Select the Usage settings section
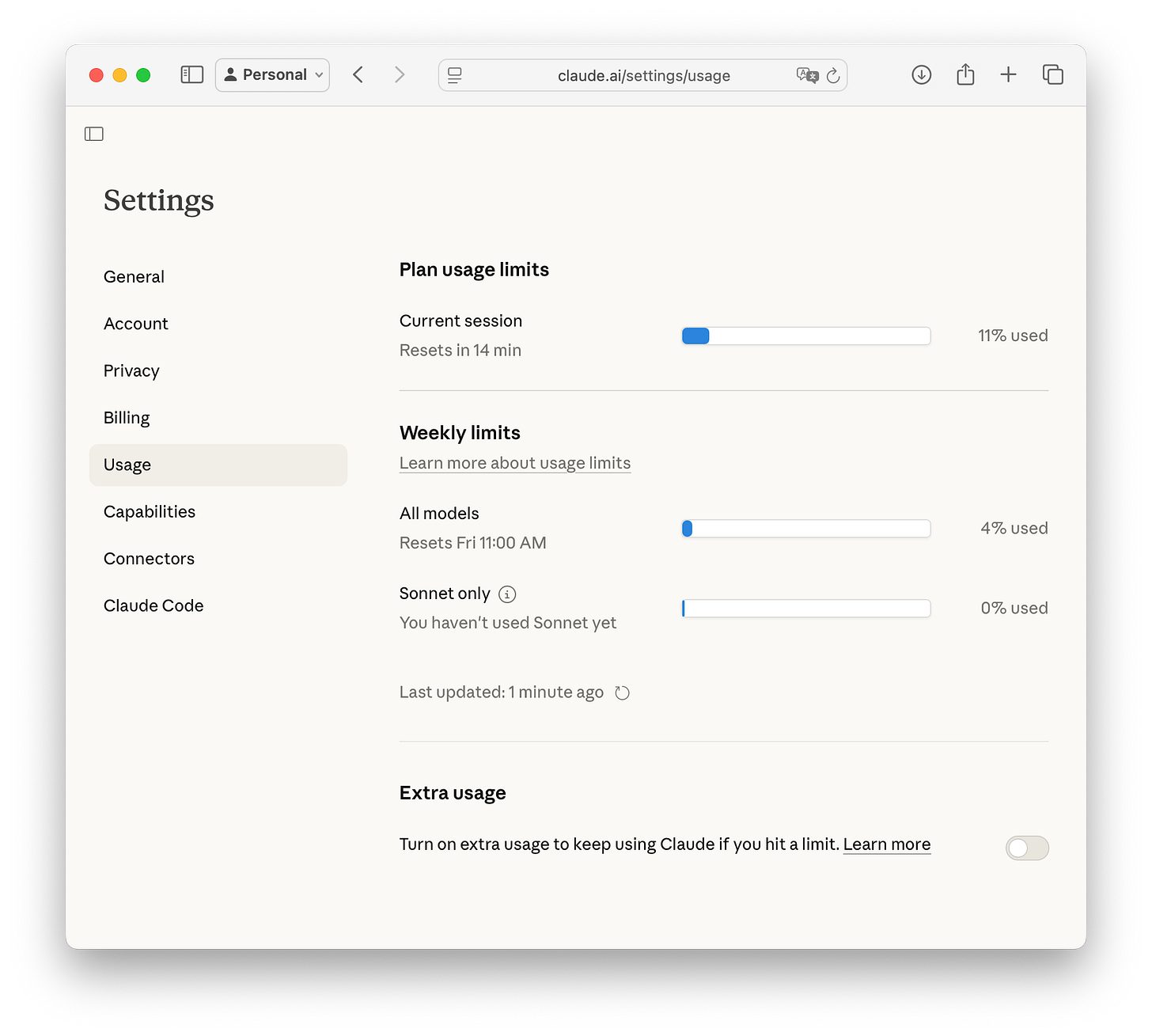This screenshot has width=1152, height=1036. pyautogui.click(x=218, y=465)
